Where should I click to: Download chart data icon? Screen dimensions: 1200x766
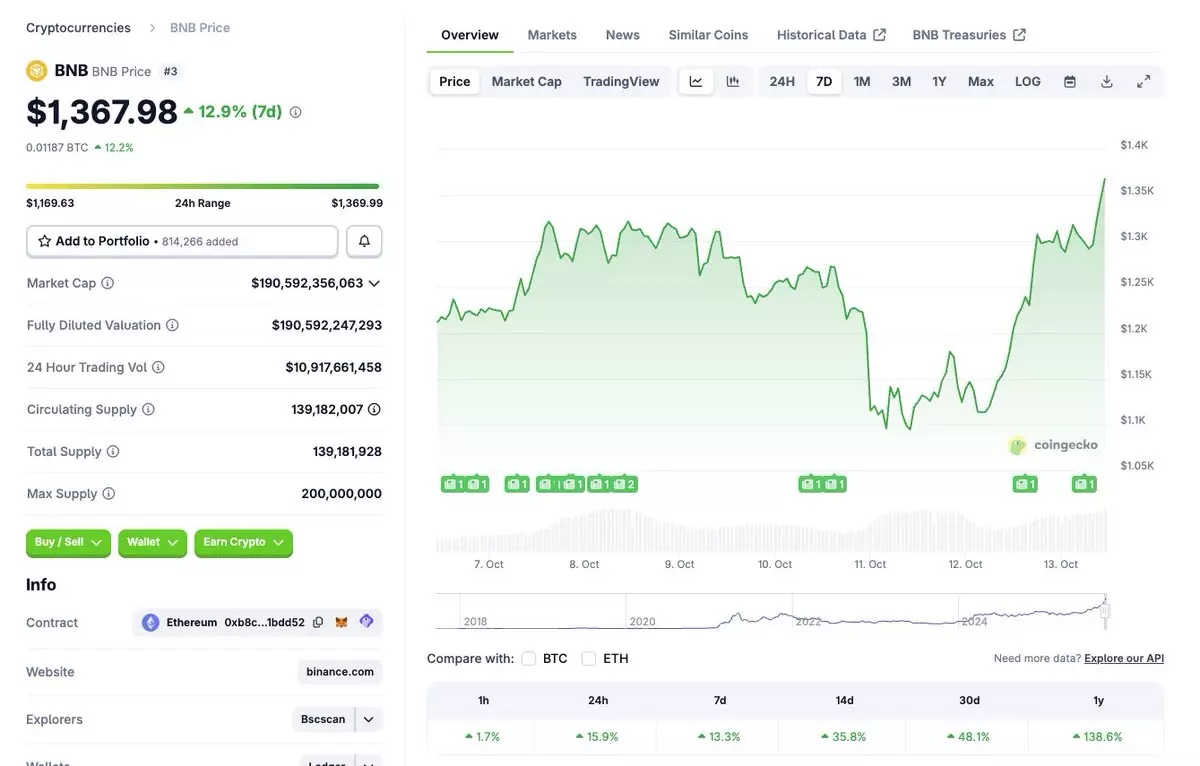click(1107, 82)
